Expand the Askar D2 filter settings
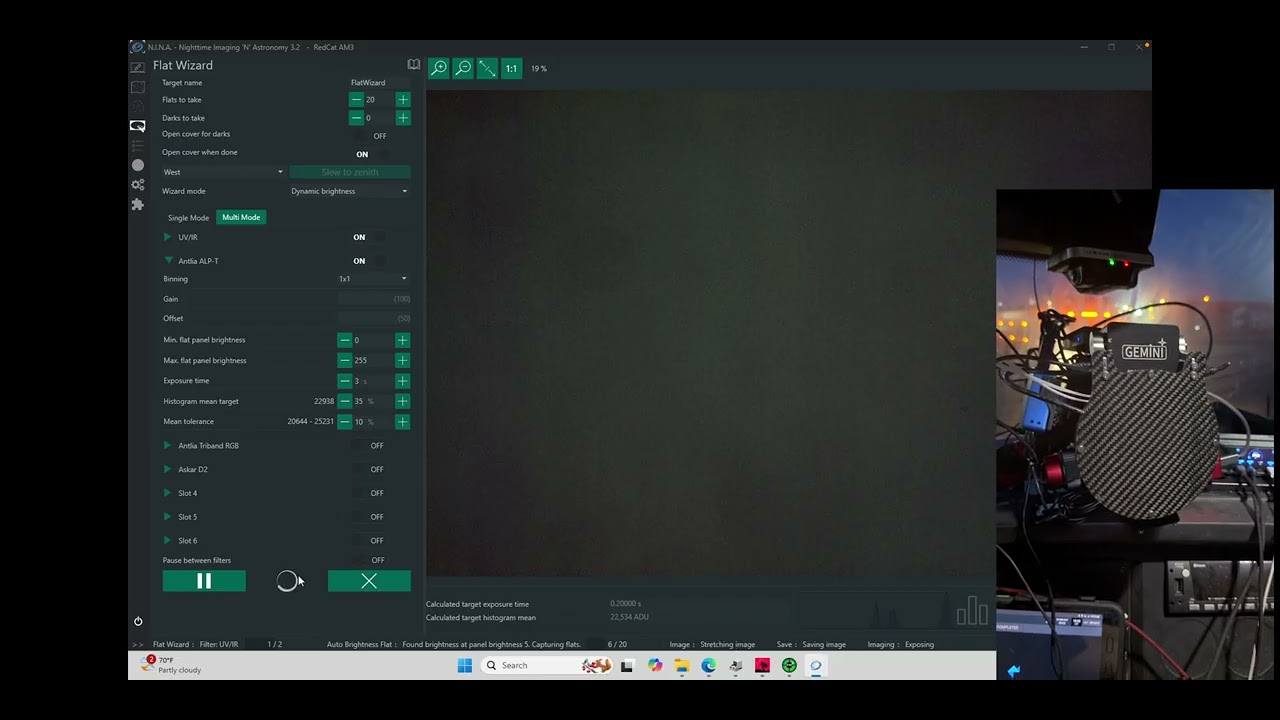The width and height of the screenshot is (1280, 720). click(x=168, y=469)
